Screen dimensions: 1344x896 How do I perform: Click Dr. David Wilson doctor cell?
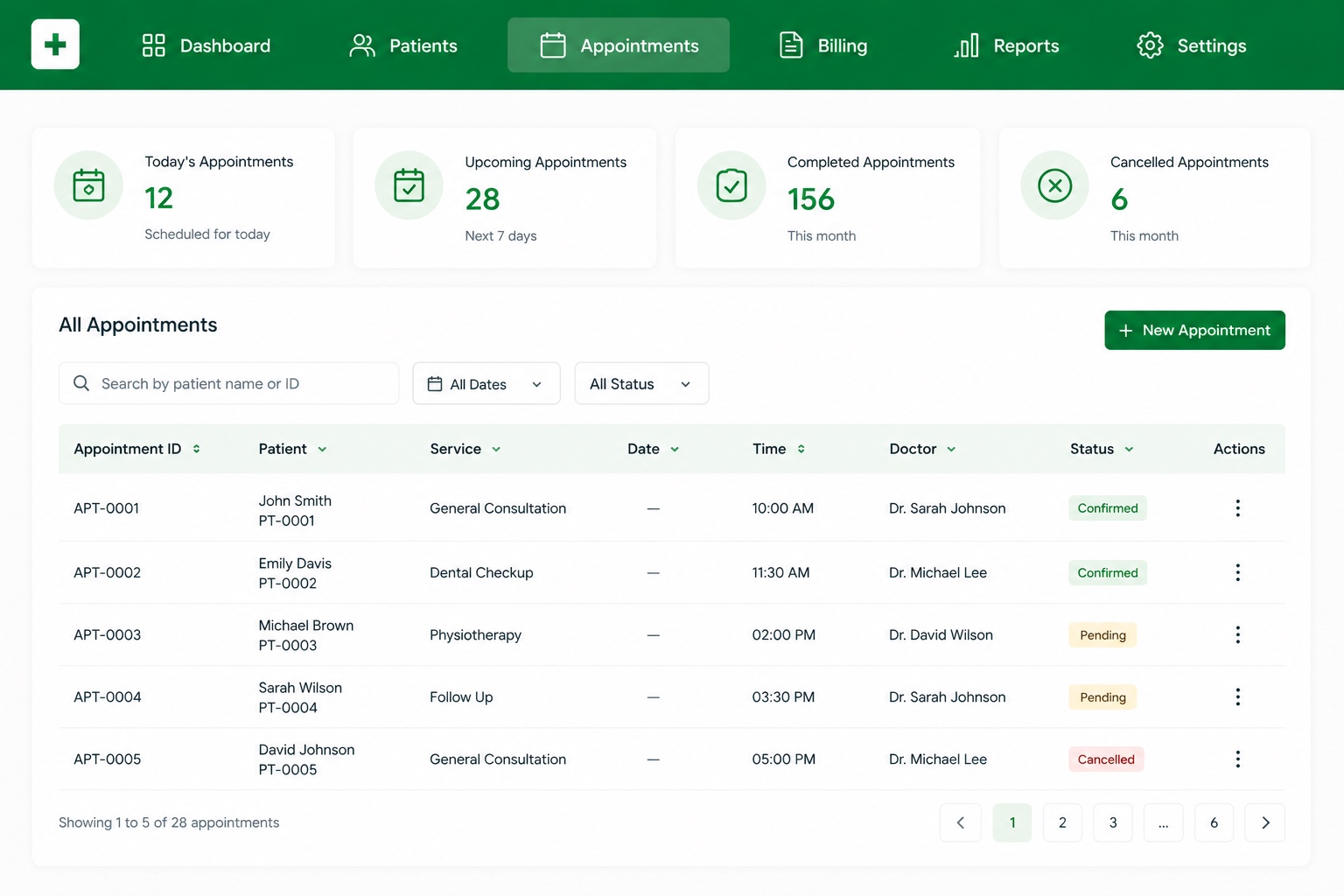tap(941, 635)
